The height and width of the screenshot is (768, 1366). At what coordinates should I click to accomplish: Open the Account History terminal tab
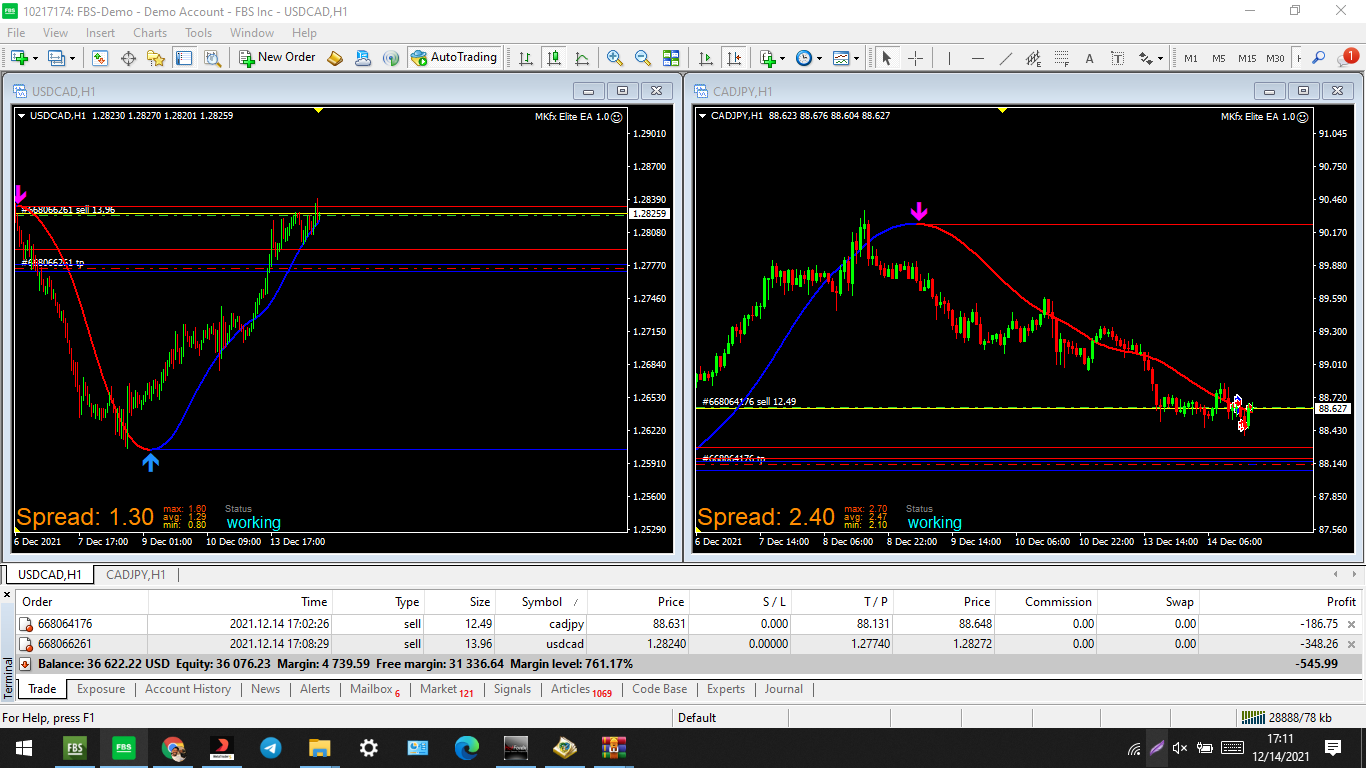[188, 689]
